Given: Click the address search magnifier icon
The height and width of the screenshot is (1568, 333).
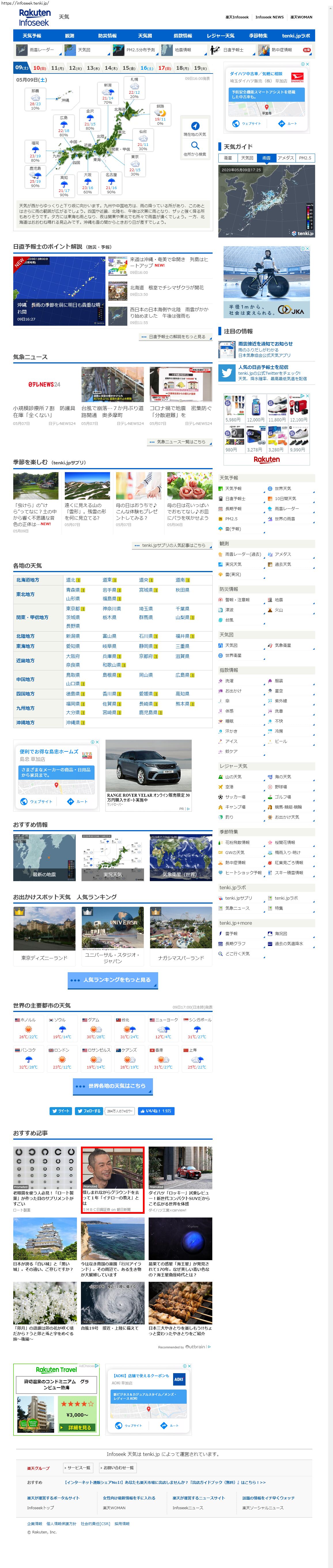Looking at the screenshot, I should pos(195,146).
